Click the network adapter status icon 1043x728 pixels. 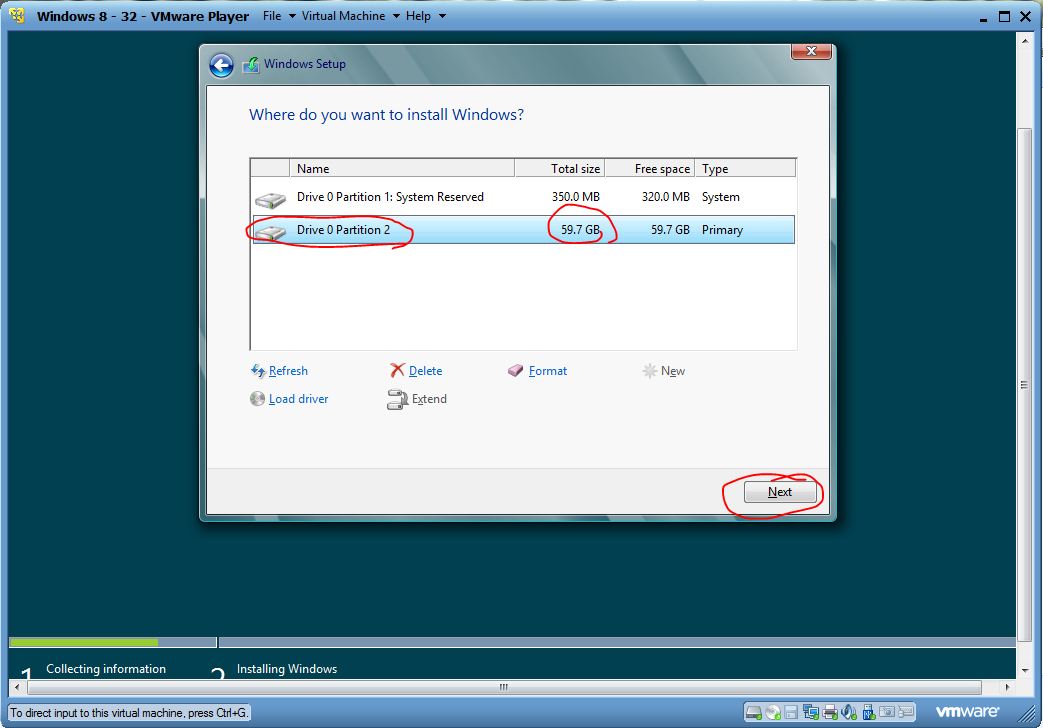811,713
